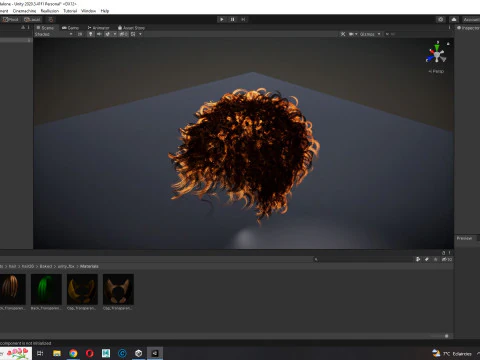
Task: Toggle hidden packages visibility icon
Action: [x=447, y=259]
